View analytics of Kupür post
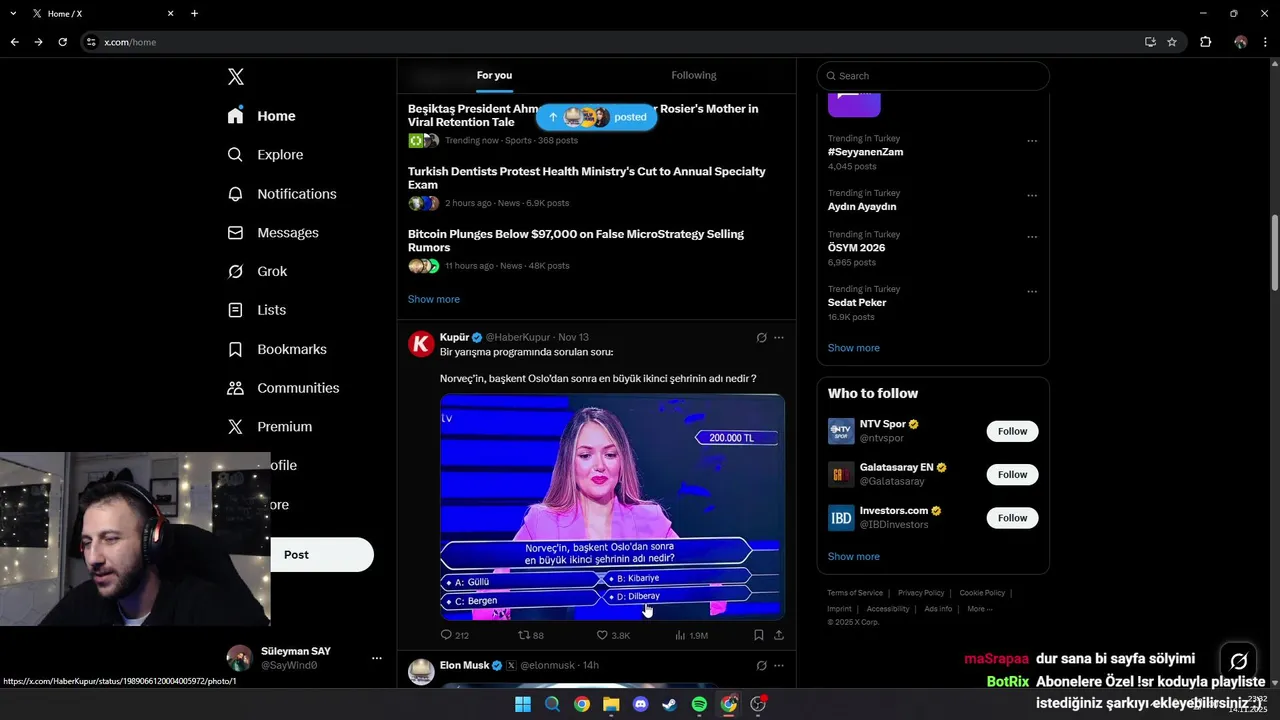The width and height of the screenshot is (1280, 720). pos(692,635)
